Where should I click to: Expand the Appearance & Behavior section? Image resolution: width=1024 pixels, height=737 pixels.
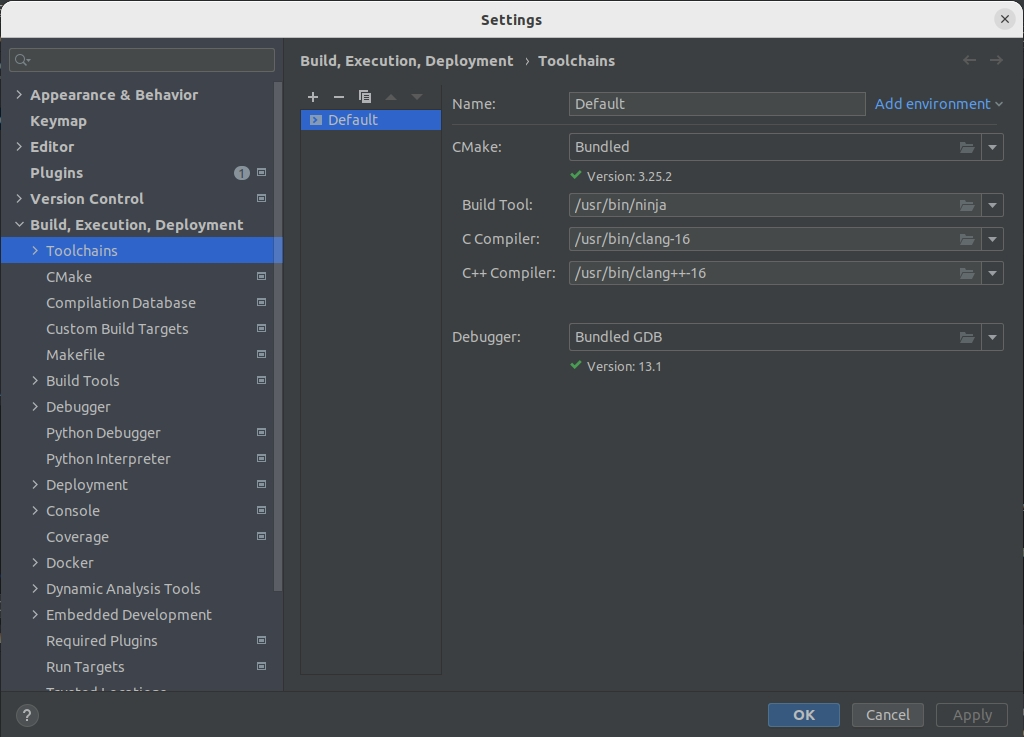click(19, 95)
